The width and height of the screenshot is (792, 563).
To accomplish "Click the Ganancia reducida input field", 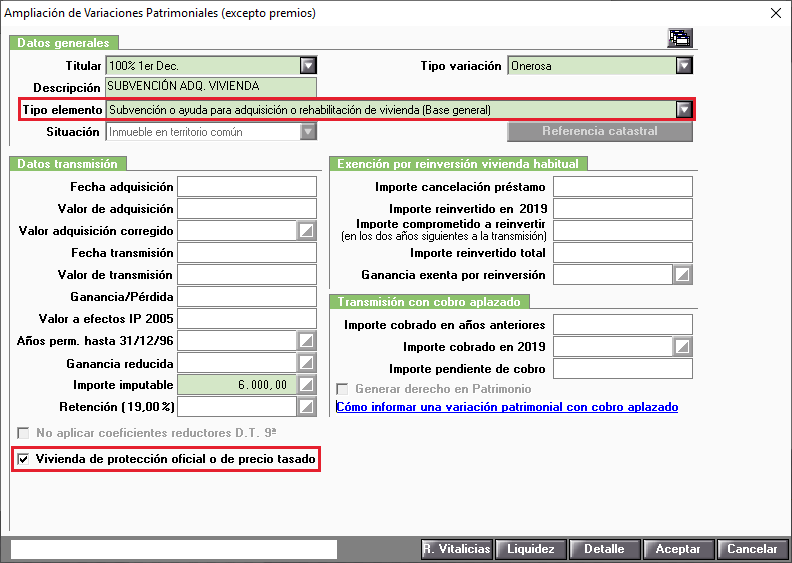I will [237, 363].
